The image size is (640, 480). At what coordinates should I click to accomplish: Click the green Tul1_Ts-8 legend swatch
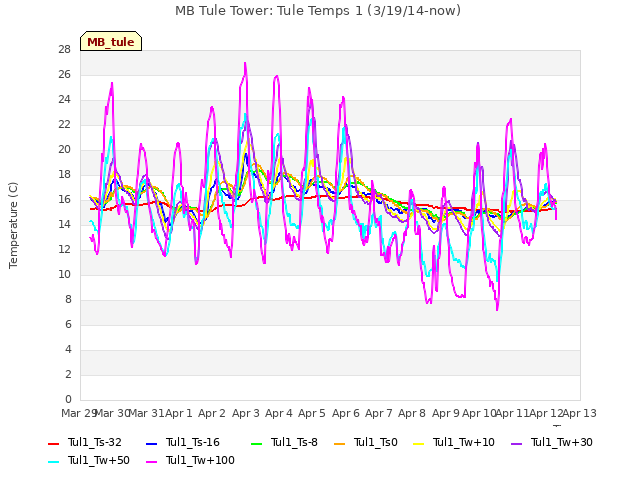click(x=256, y=444)
